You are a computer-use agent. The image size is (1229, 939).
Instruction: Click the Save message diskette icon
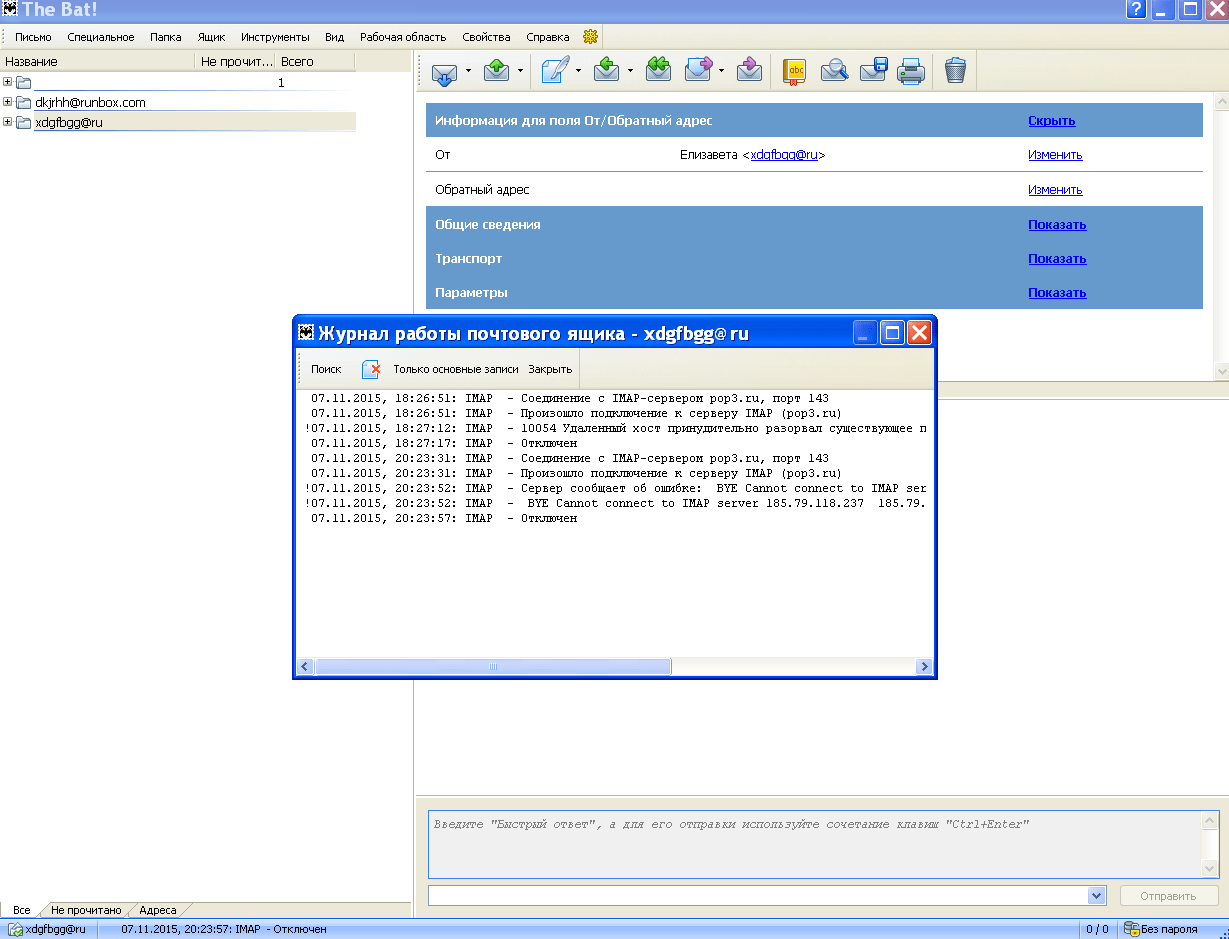point(873,71)
